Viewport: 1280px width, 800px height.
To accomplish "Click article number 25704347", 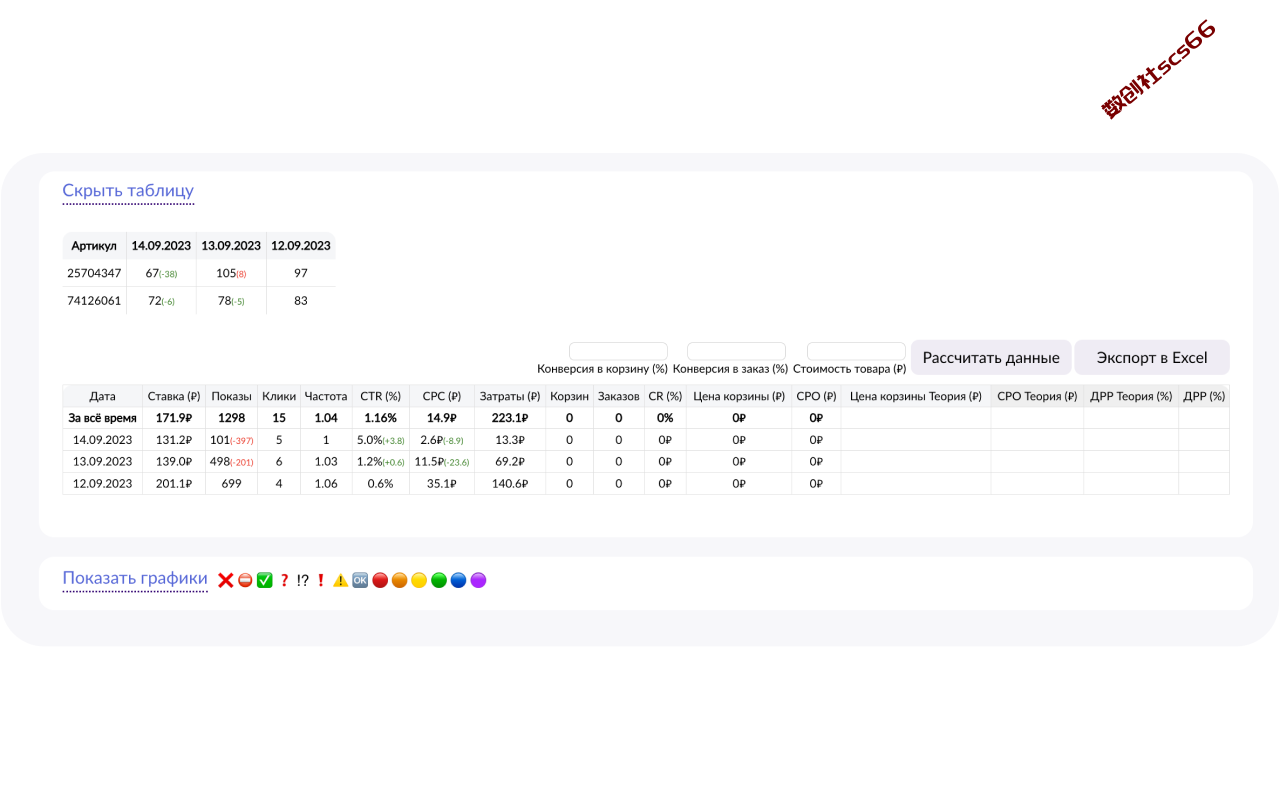I will 94,273.
